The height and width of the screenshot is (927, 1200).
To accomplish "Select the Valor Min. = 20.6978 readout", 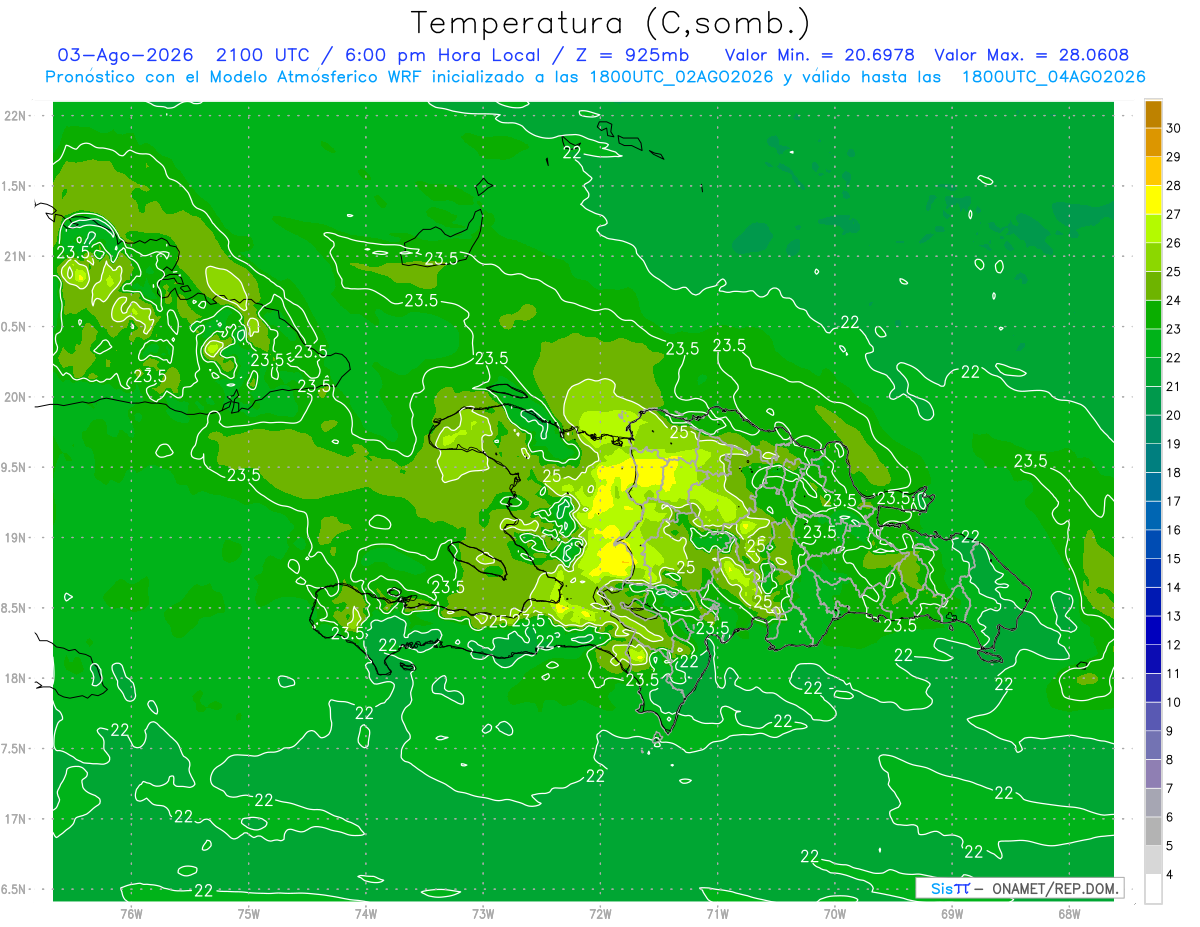I will 818,55.
